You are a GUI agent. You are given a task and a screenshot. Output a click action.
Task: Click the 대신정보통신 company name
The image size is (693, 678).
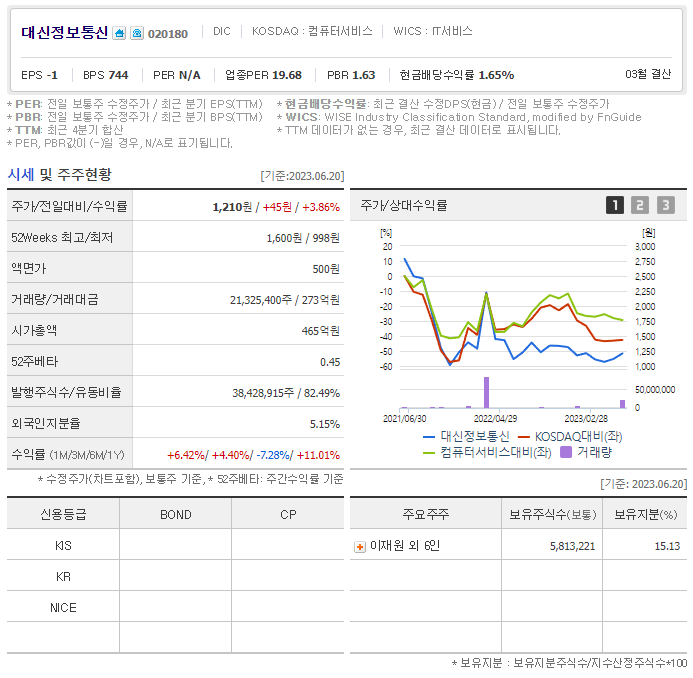coord(65,33)
